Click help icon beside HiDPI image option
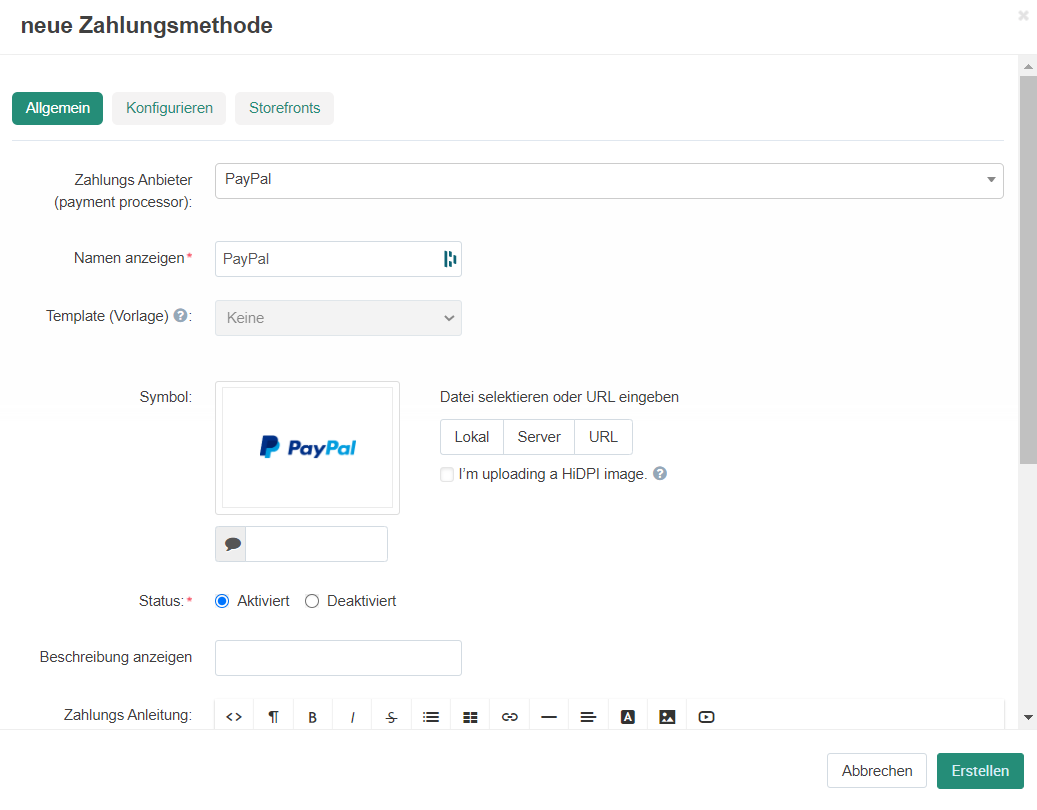 [660, 473]
